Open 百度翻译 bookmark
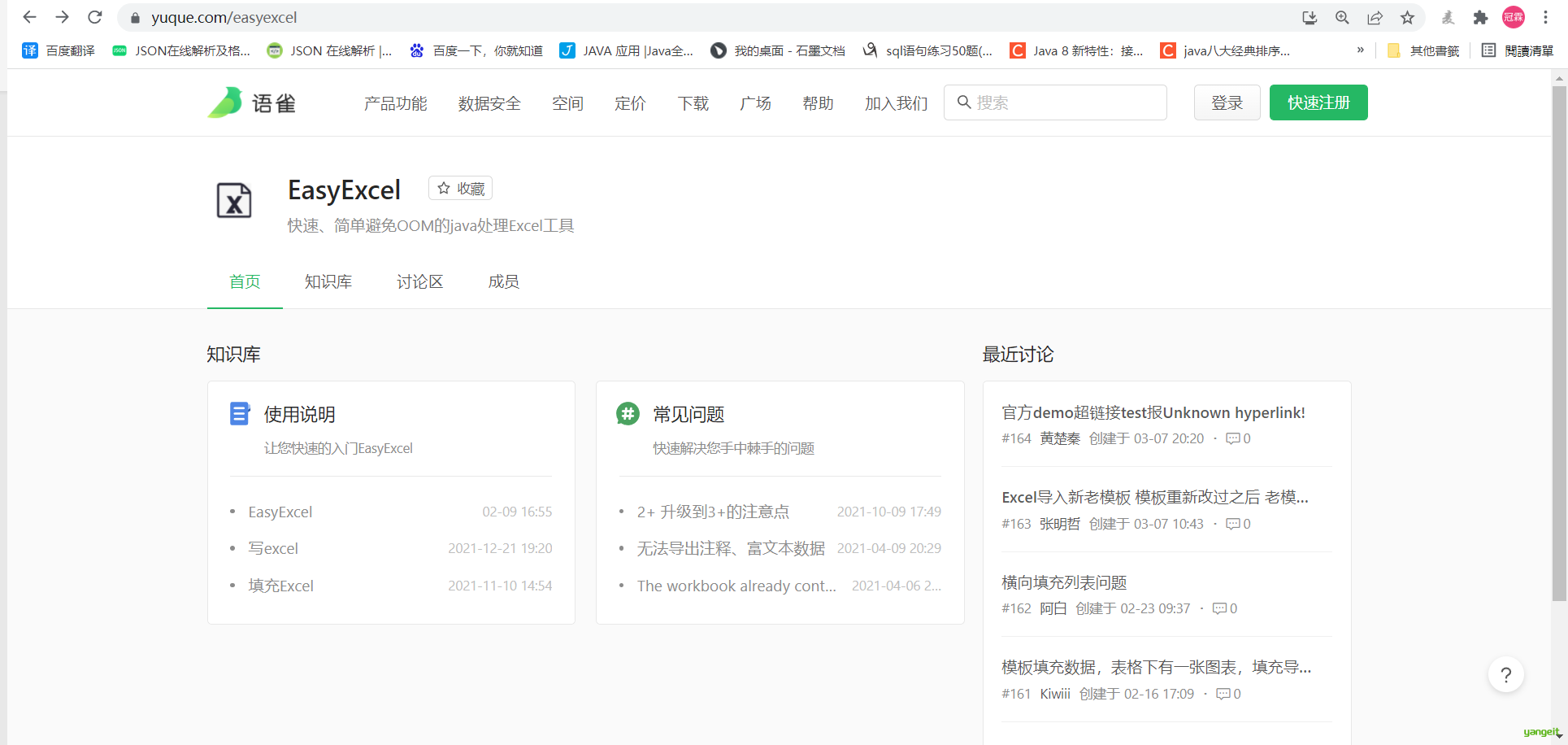Screen dimensions: 1568x745 tap(59, 50)
